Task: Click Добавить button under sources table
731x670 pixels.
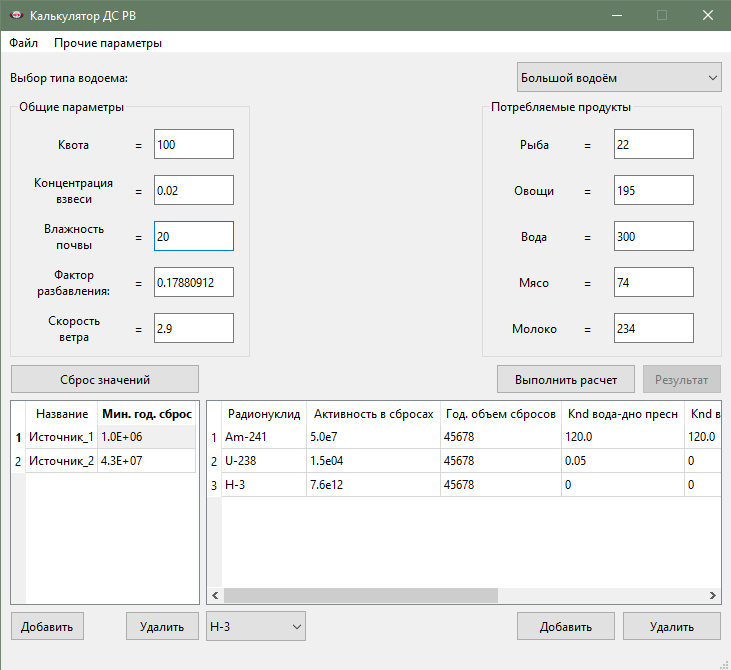Action: [x=47, y=626]
